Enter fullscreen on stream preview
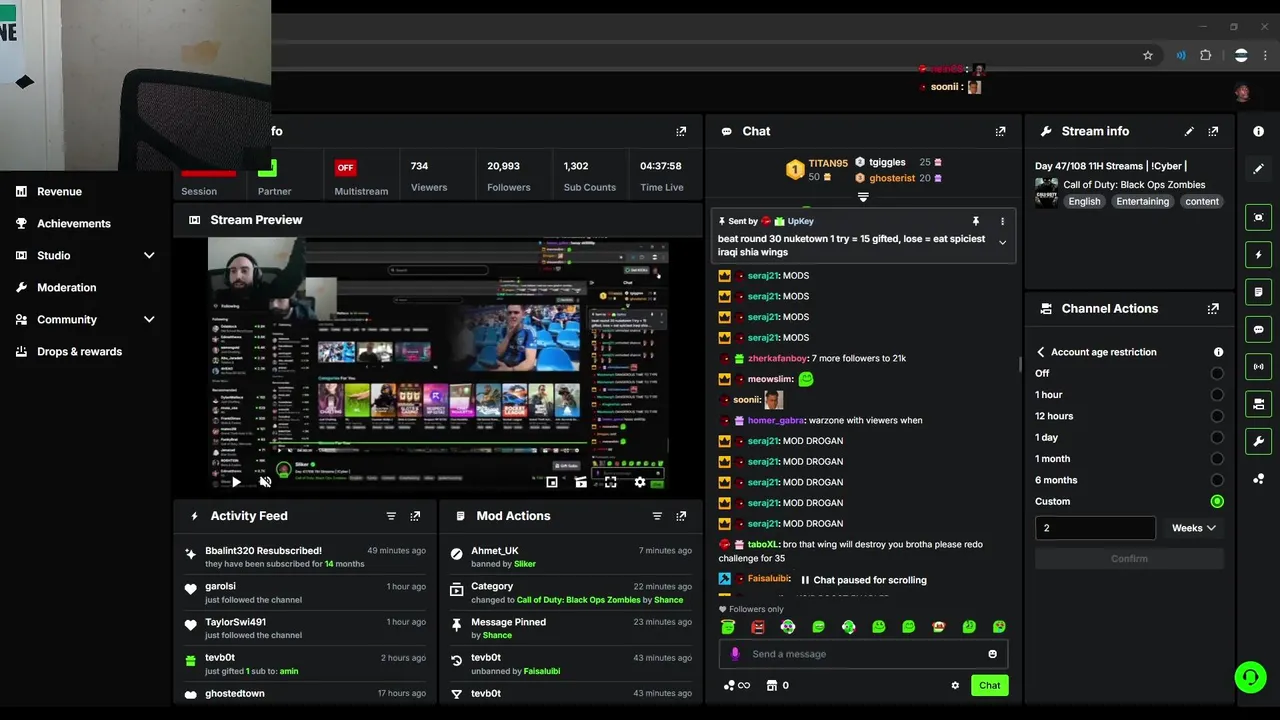This screenshot has height=720, width=1280. [x=610, y=482]
